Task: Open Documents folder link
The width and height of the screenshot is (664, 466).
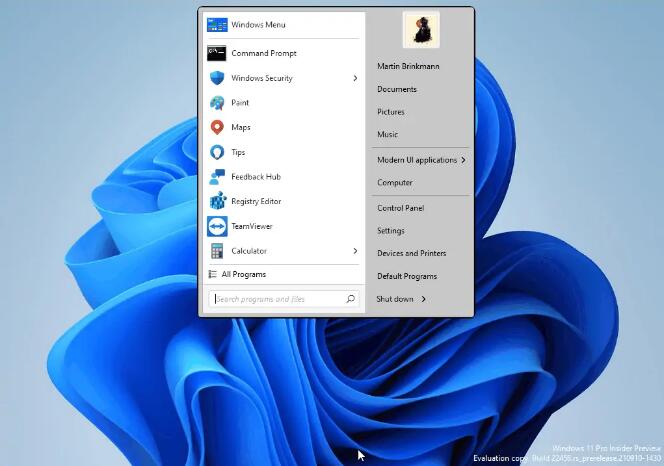Action: click(397, 89)
